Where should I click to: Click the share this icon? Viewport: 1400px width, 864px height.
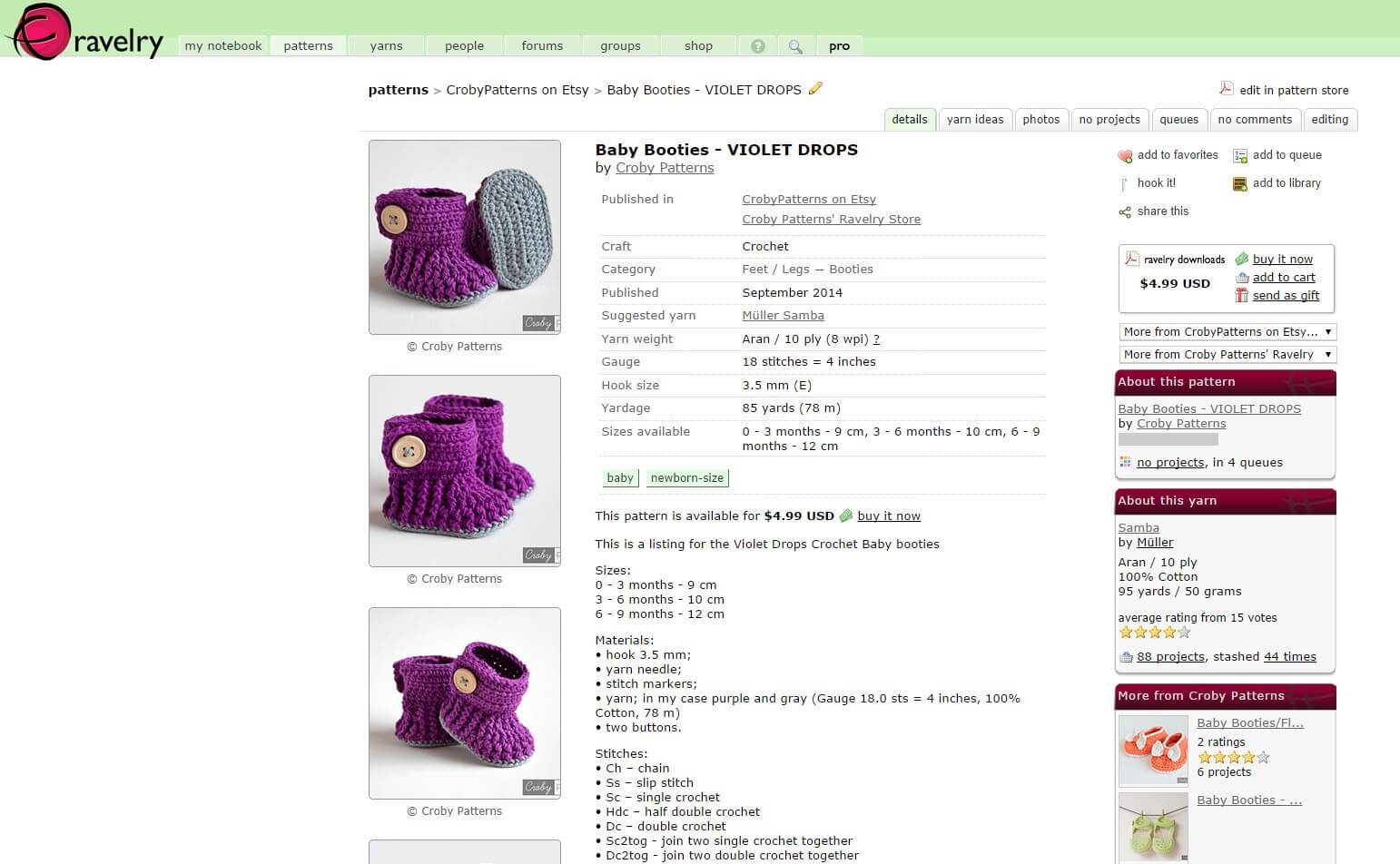[1125, 212]
